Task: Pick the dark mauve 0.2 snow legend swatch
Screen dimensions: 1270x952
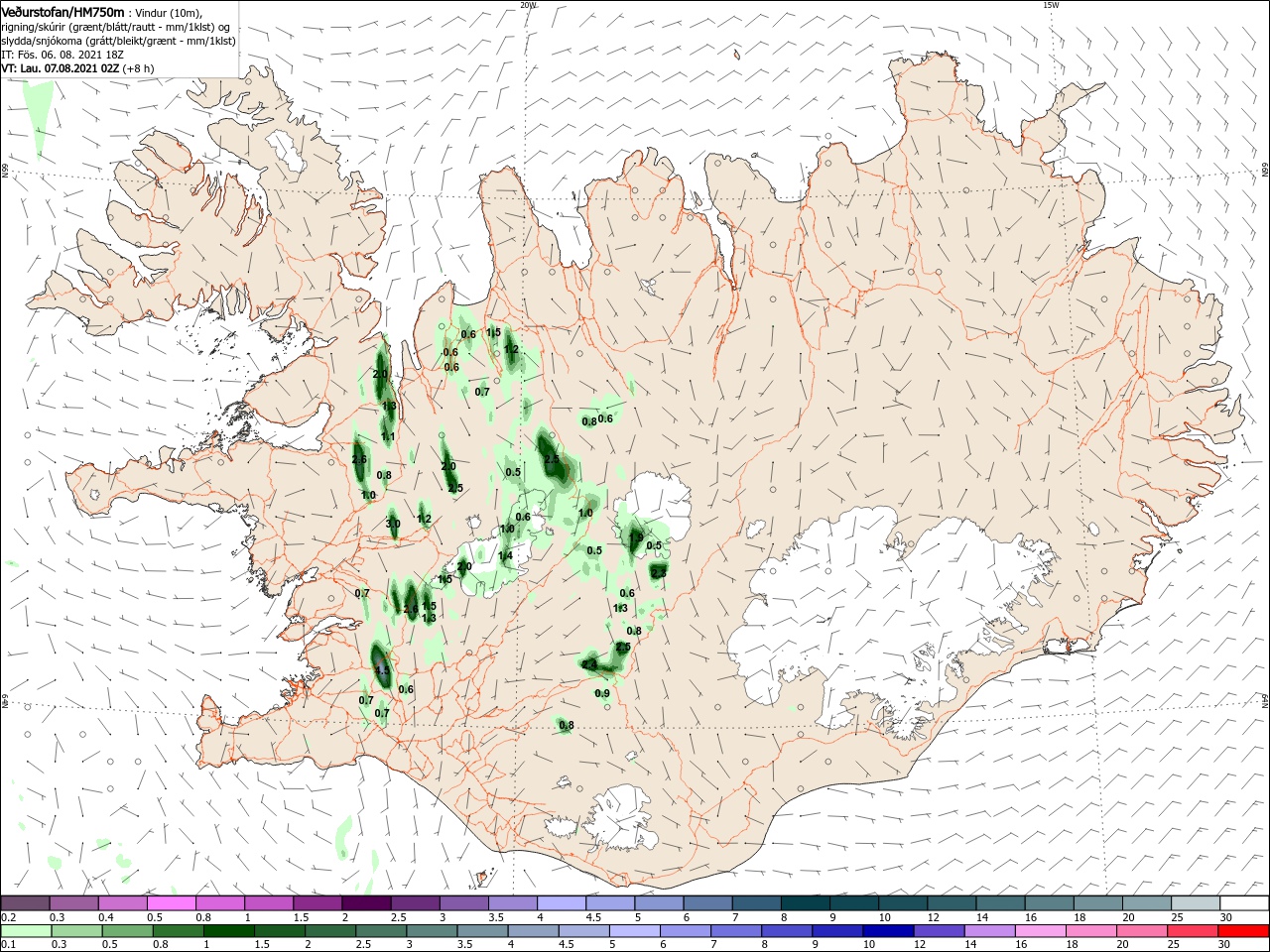Action: [x=25, y=903]
